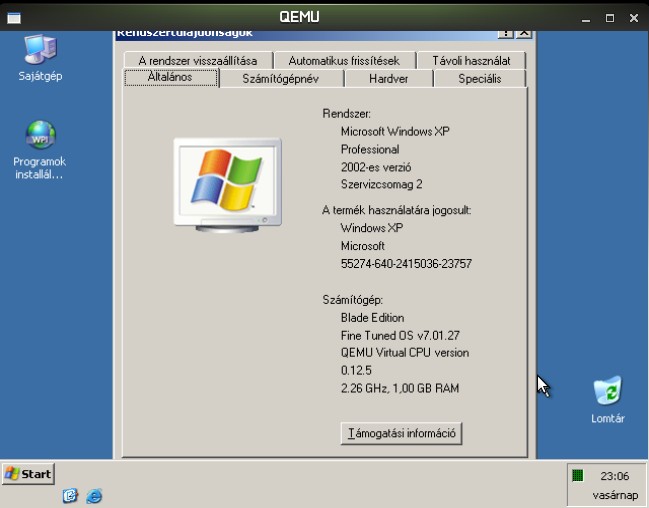Click the QEMU title bar text

(299, 17)
